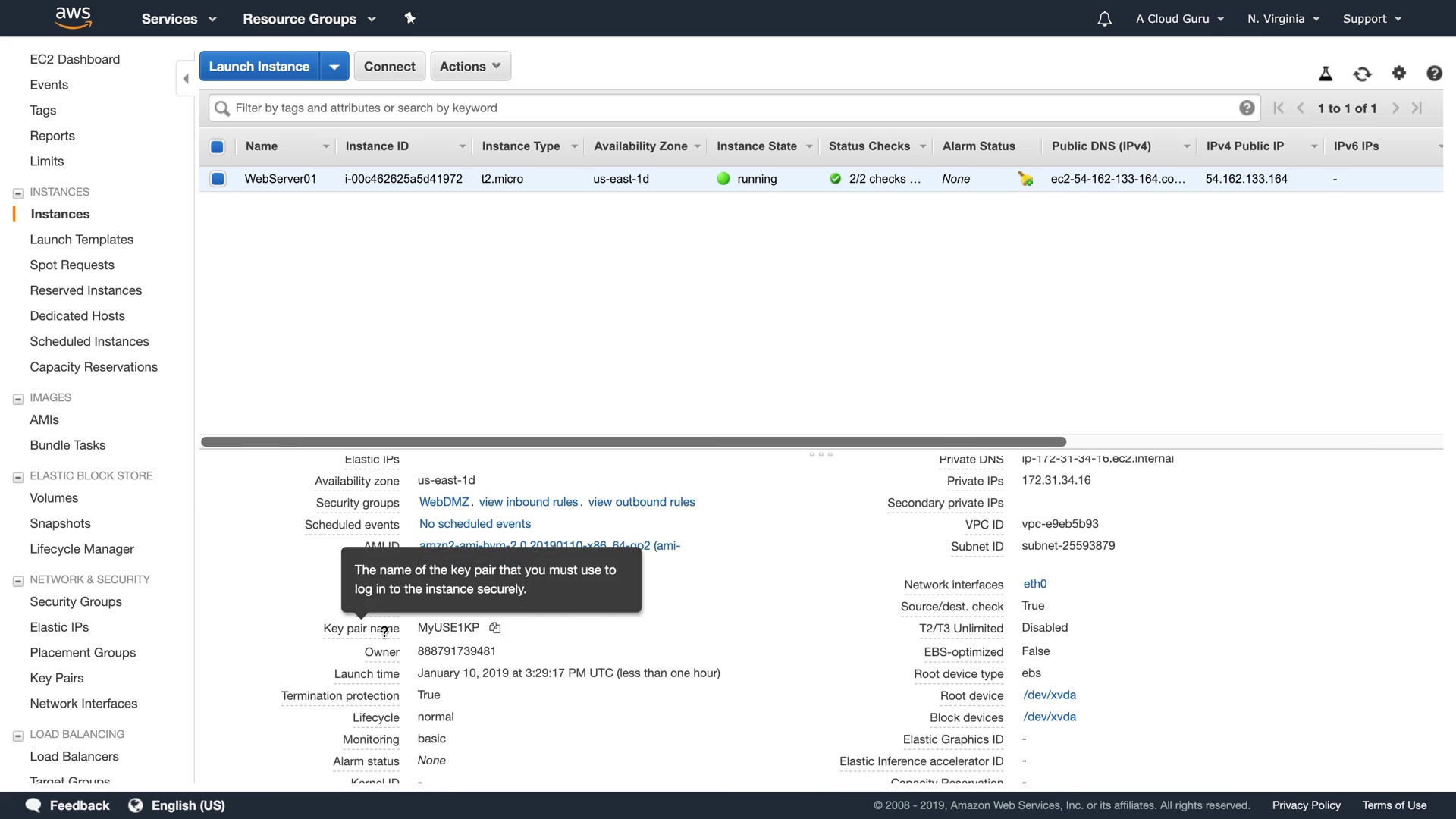Open Security Groups in the sidebar
The width and height of the screenshot is (1456, 819).
[76, 602]
